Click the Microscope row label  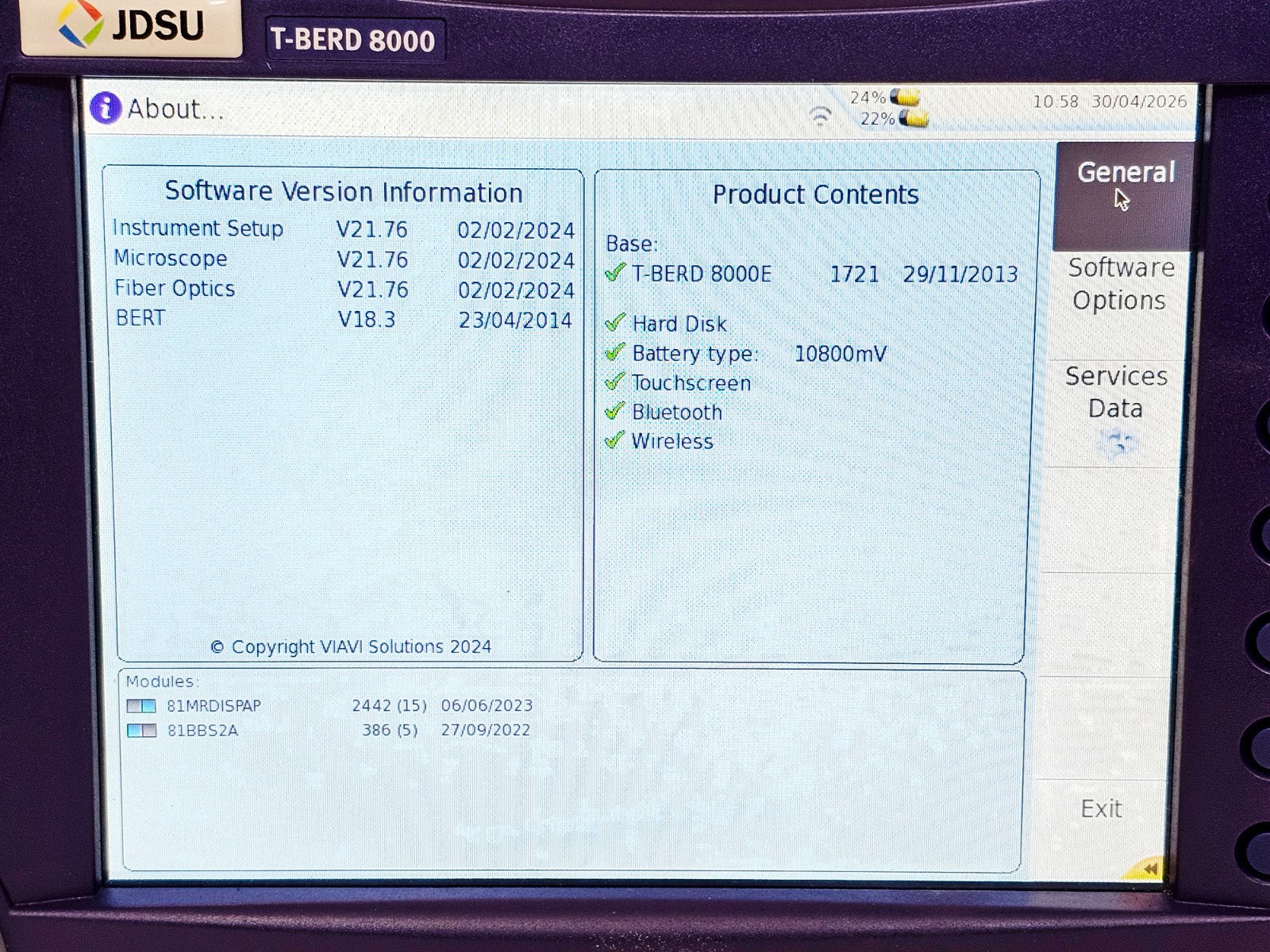tap(171, 259)
